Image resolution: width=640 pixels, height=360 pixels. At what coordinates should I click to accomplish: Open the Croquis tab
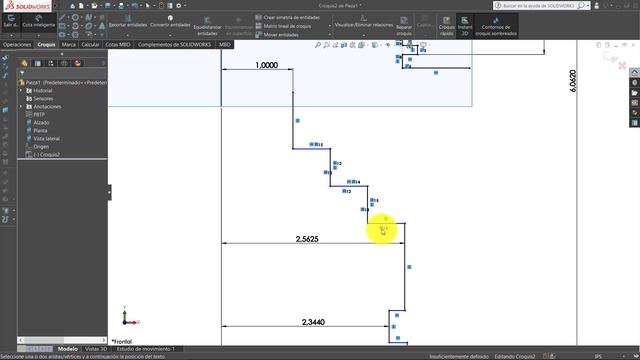(x=46, y=44)
